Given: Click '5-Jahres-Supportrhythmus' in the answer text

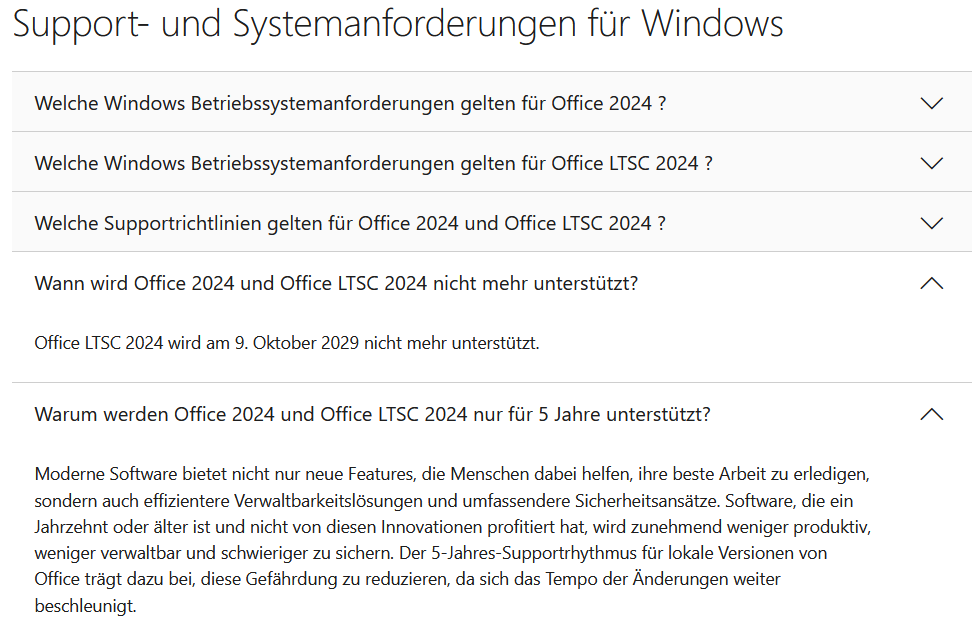Looking at the screenshot, I should [510, 552].
